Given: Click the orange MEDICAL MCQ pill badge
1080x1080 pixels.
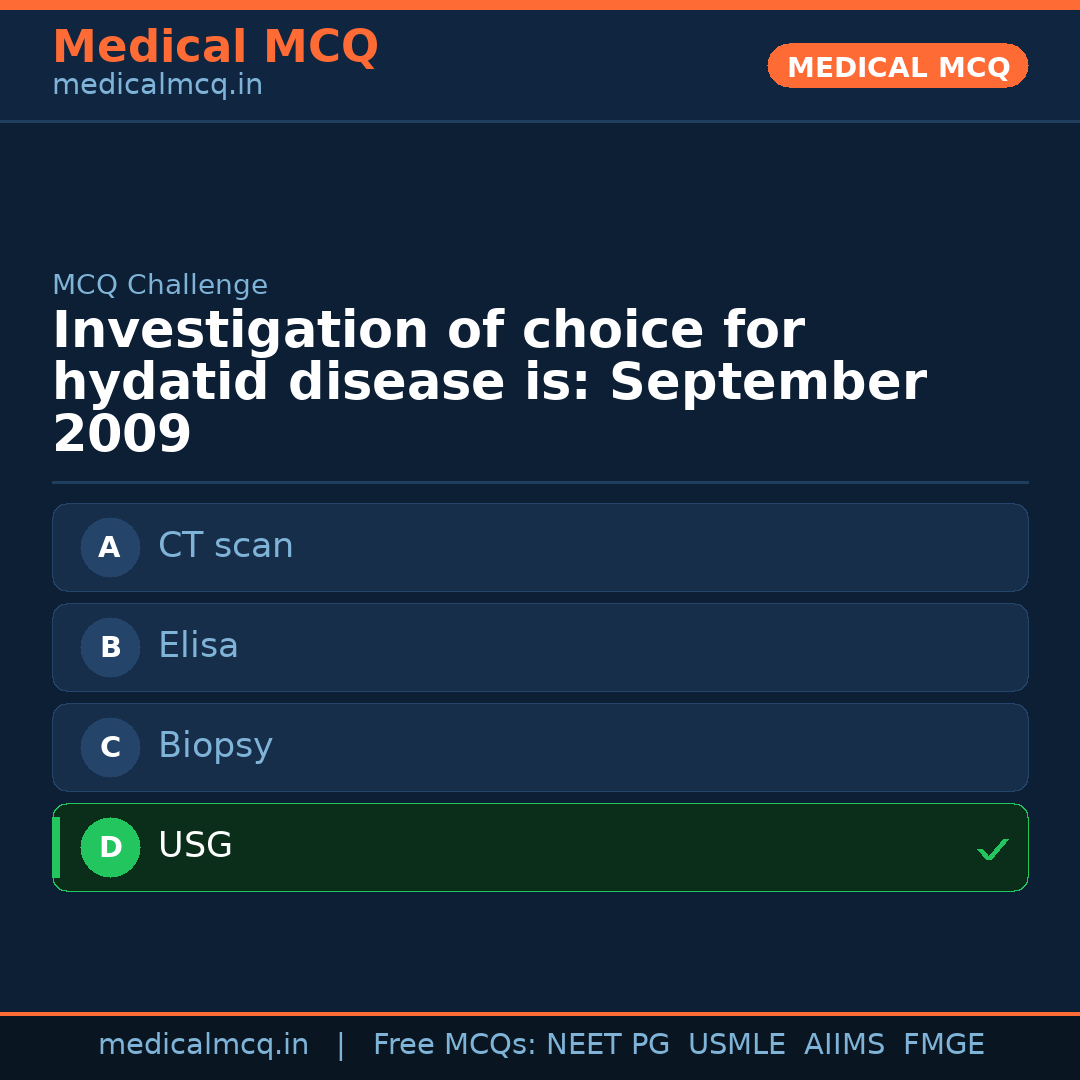Looking at the screenshot, I should 897,66.
